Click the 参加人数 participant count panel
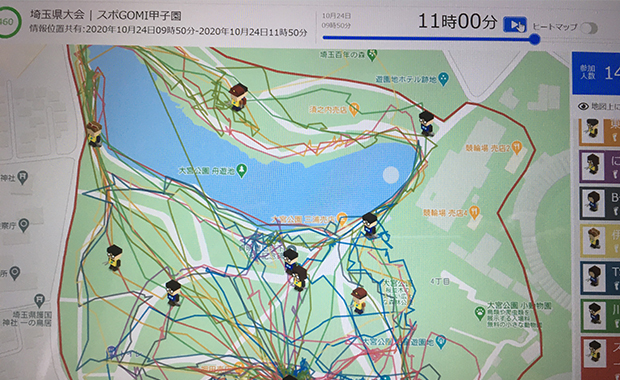 [x=596, y=73]
